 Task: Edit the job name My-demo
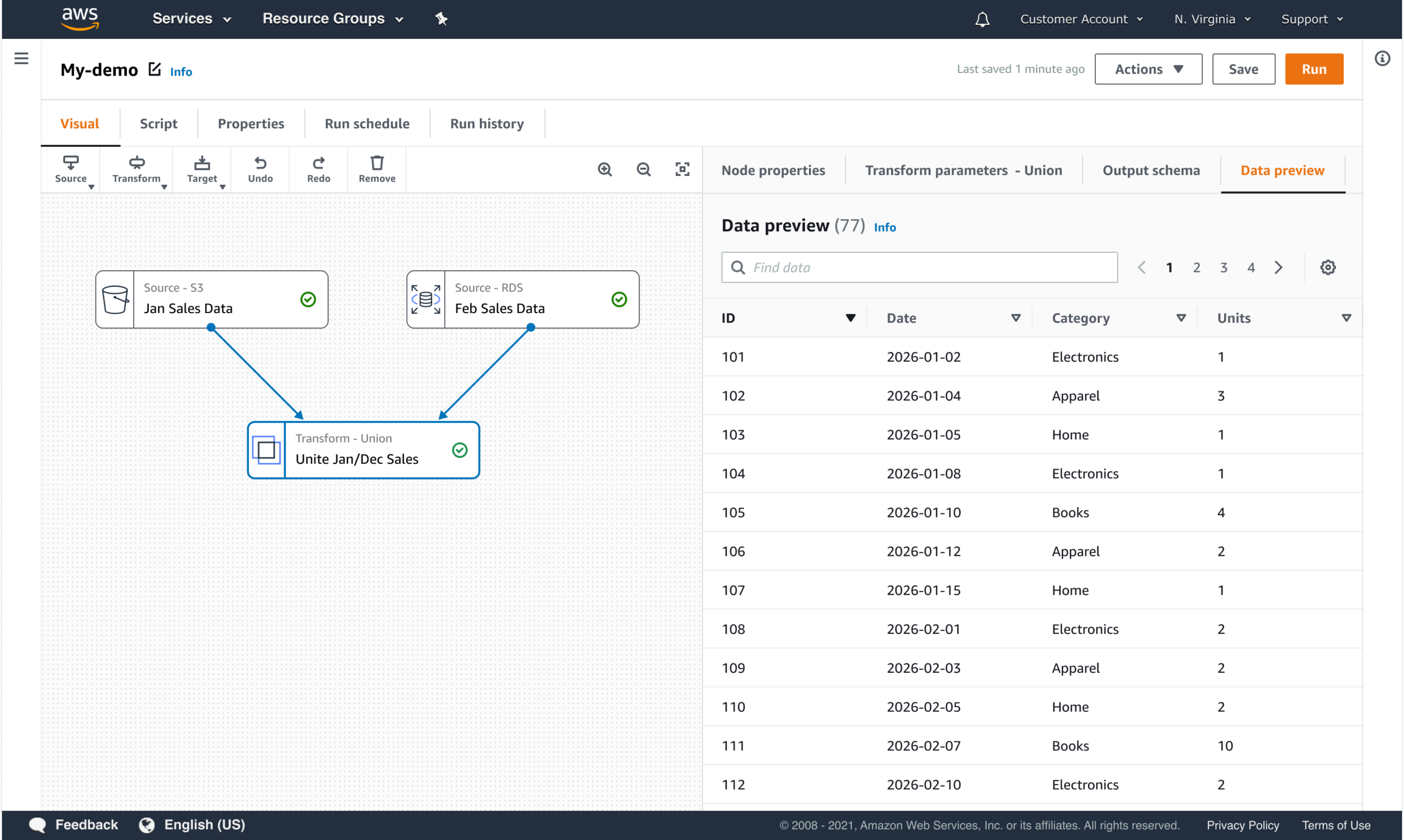[155, 69]
